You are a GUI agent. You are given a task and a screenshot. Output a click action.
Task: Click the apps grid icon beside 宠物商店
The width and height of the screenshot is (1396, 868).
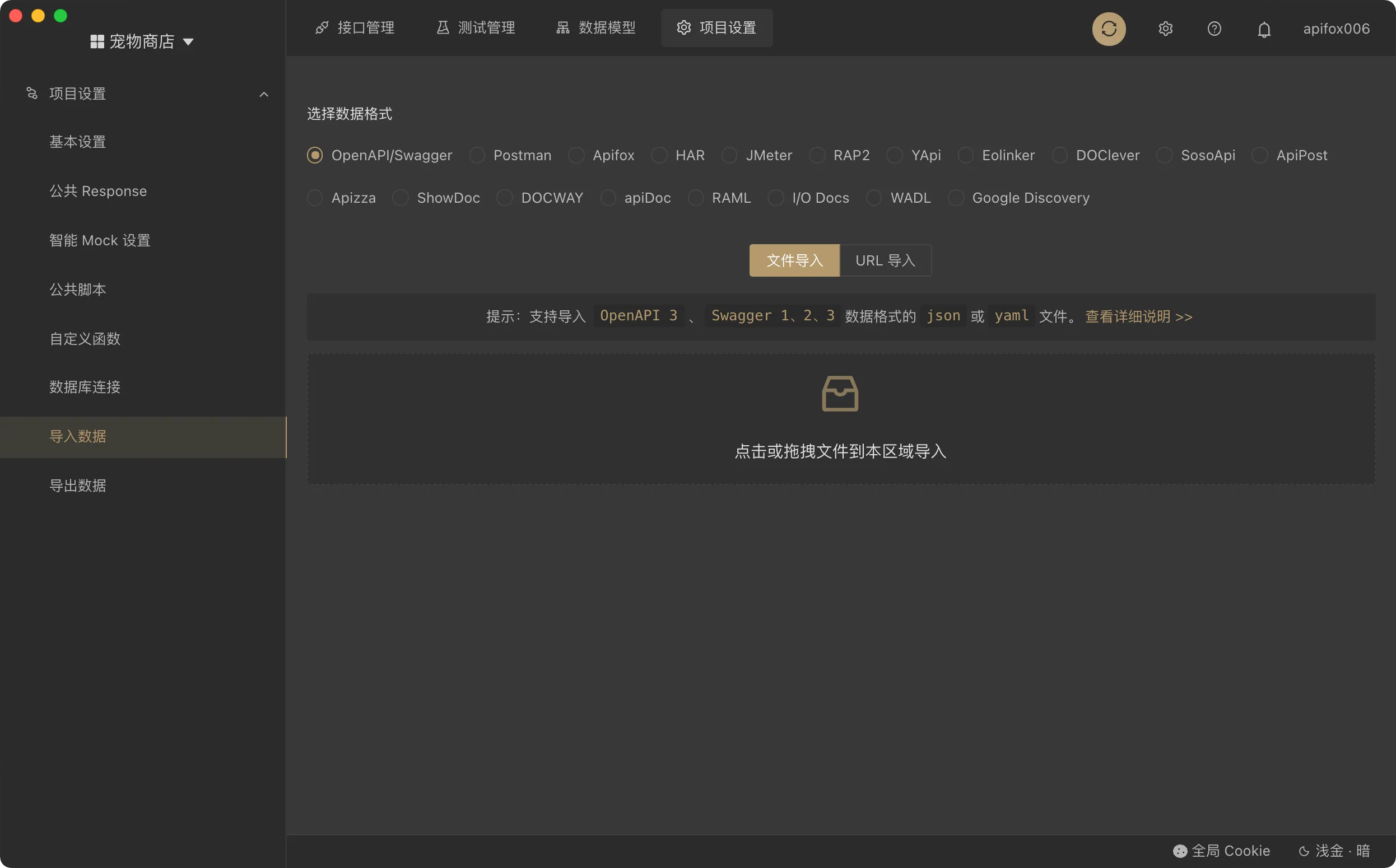click(96, 41)
